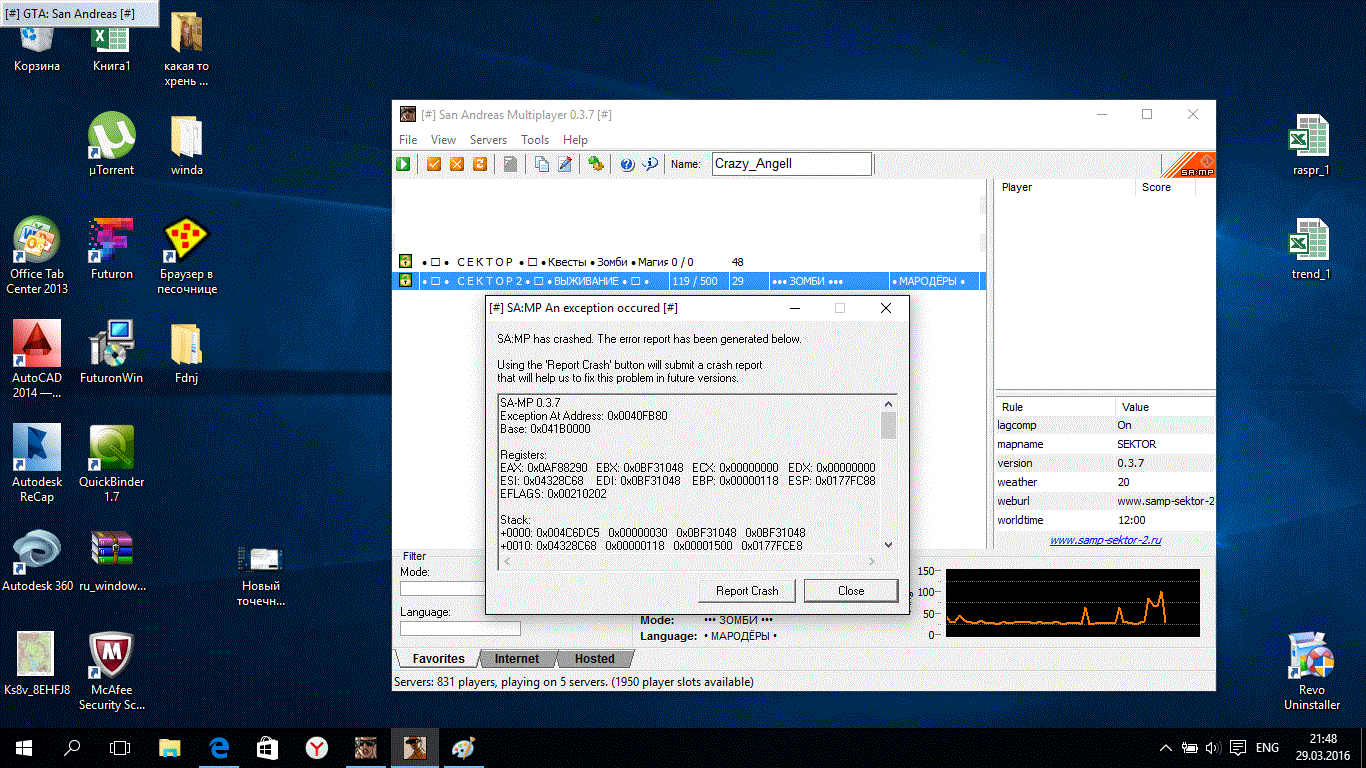Open the Revo Uninstaller desktop shortcut

(1311, 672)
